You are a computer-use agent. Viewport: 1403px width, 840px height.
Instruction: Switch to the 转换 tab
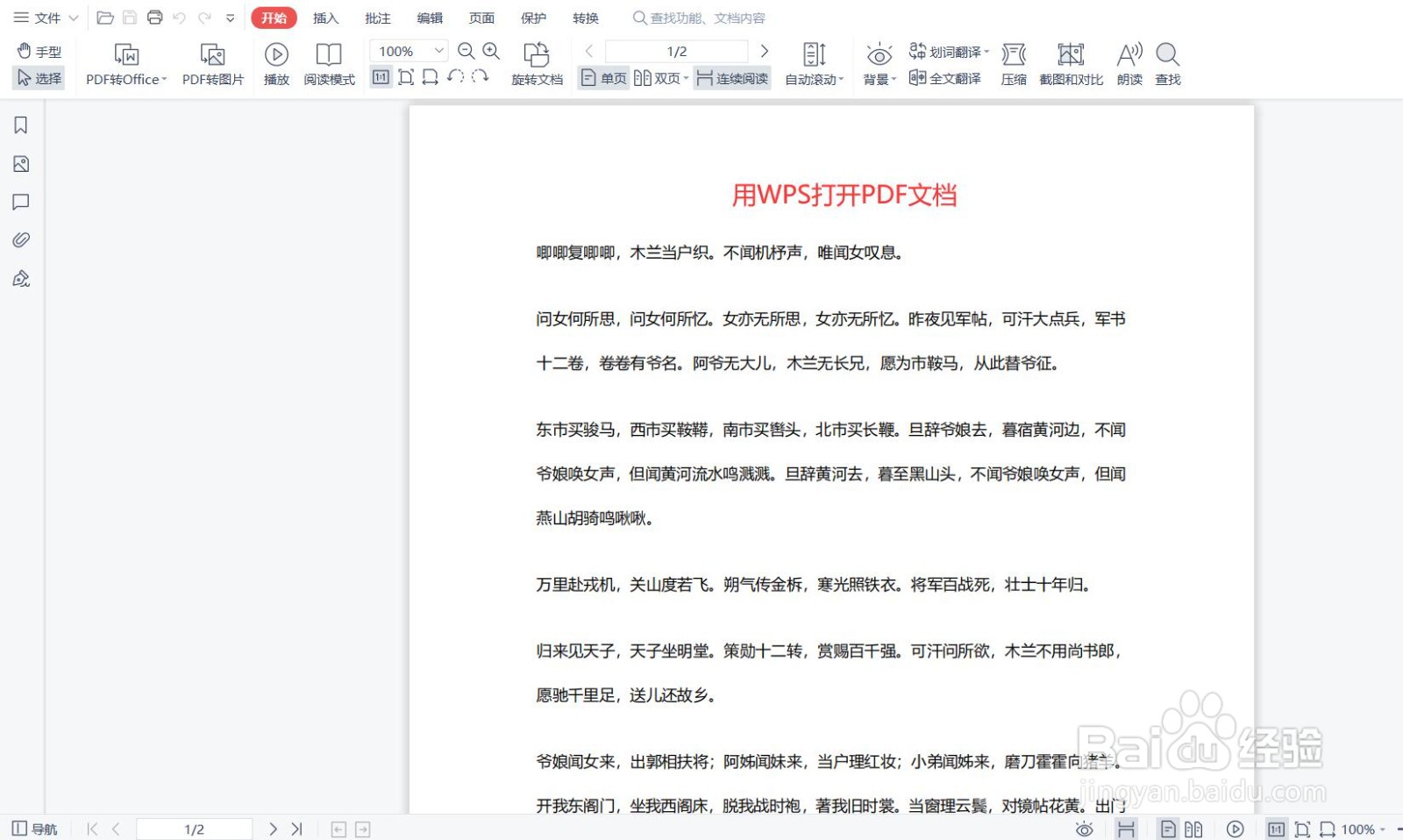(x=586, y=18)
